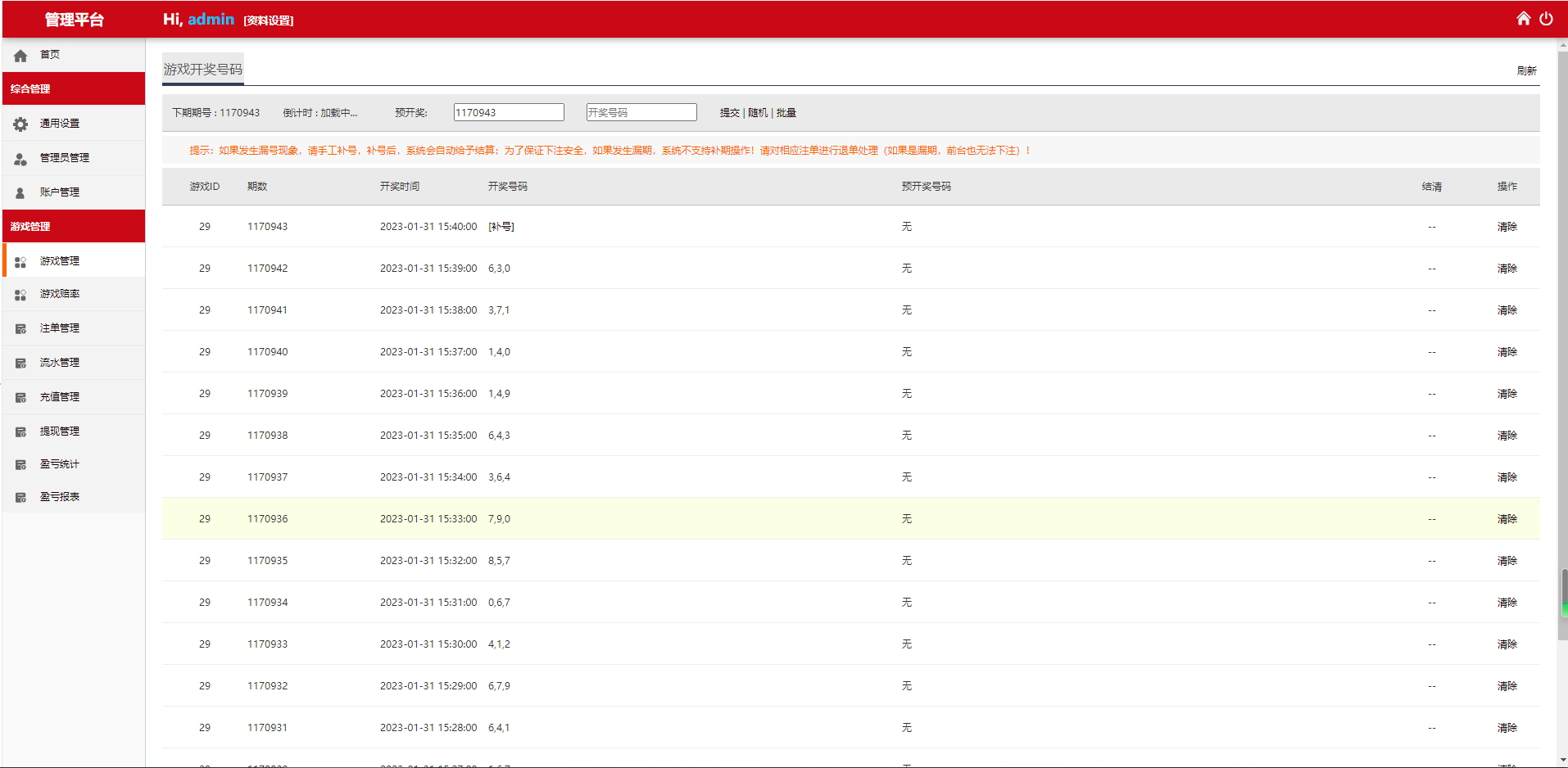Click the 开奖时间 column header

click(400, 187)
